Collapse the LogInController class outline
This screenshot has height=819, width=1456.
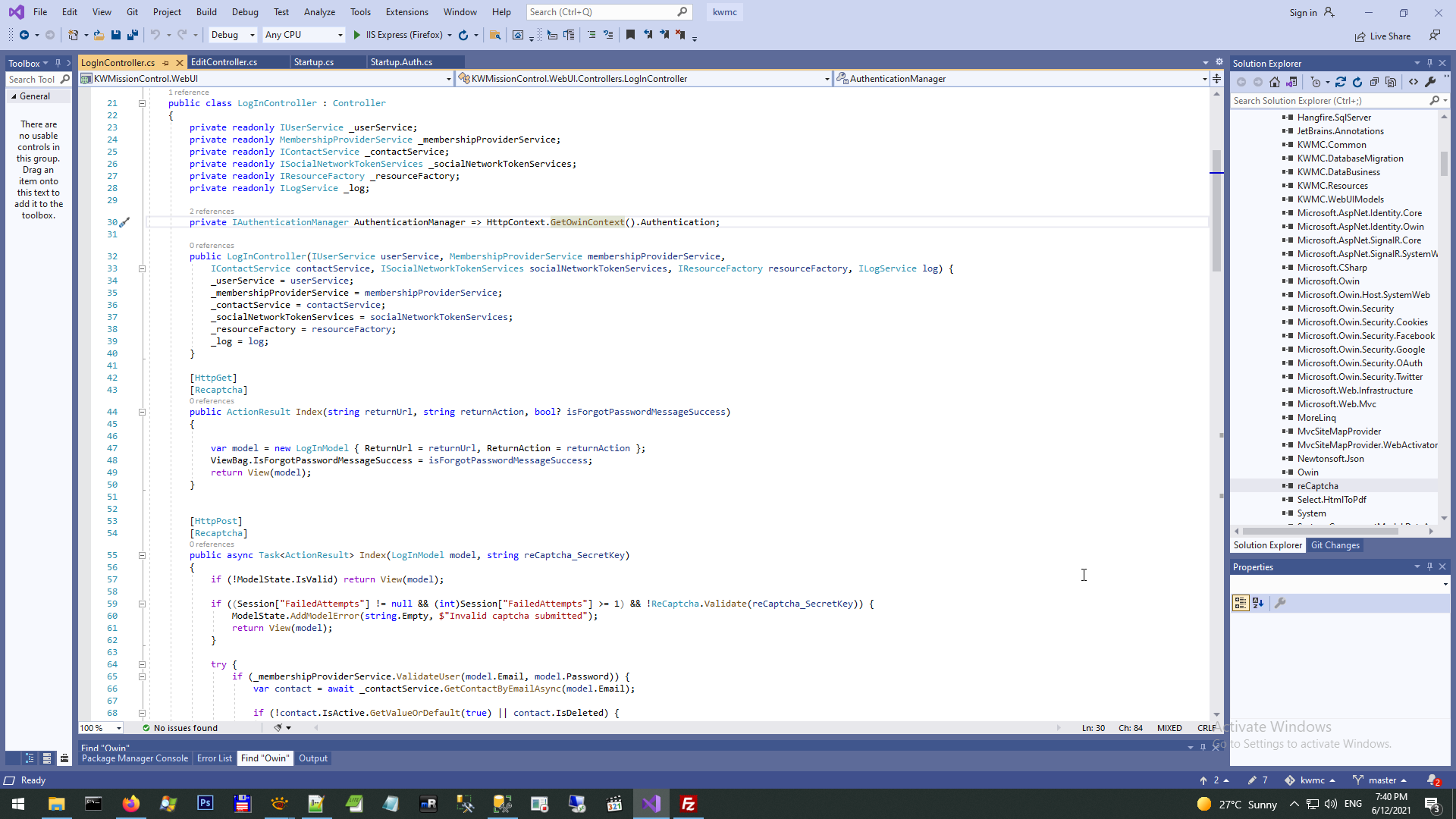pos(142,103)
